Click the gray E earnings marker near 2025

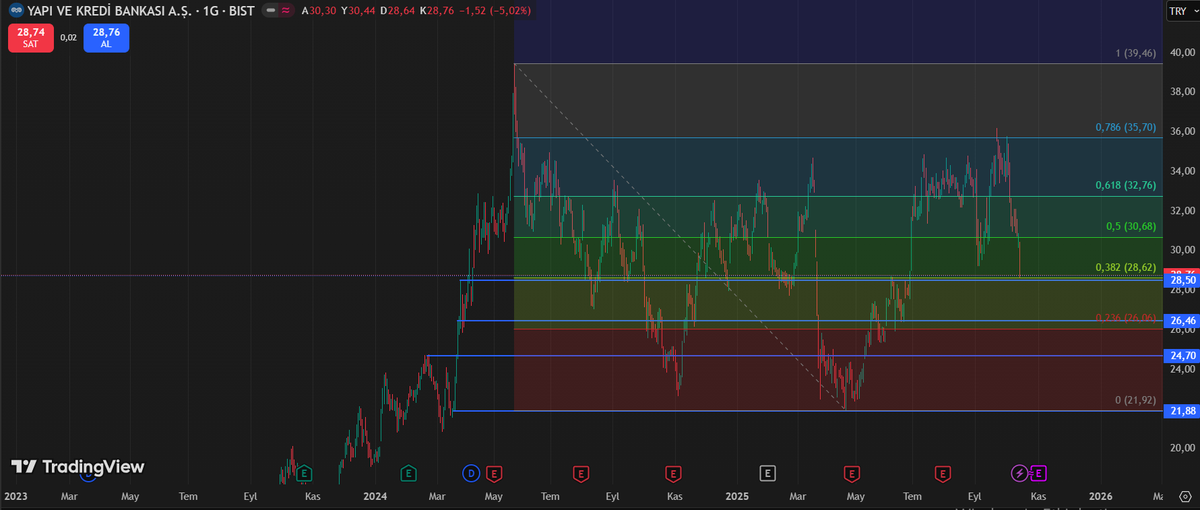point(767,472)
